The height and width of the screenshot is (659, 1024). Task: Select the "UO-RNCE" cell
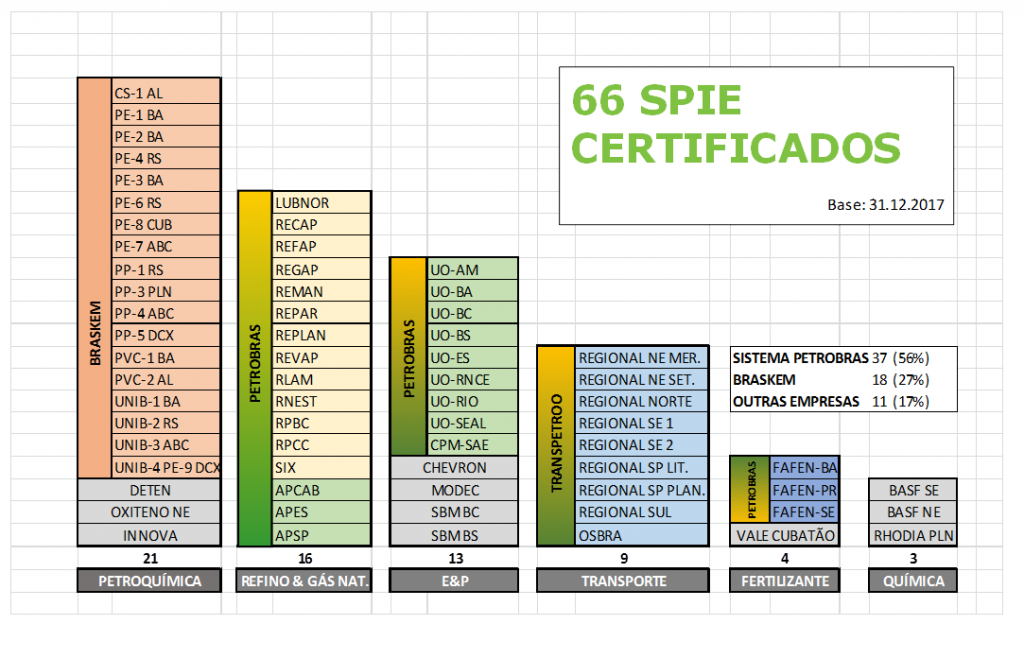[x=472, y=379]
